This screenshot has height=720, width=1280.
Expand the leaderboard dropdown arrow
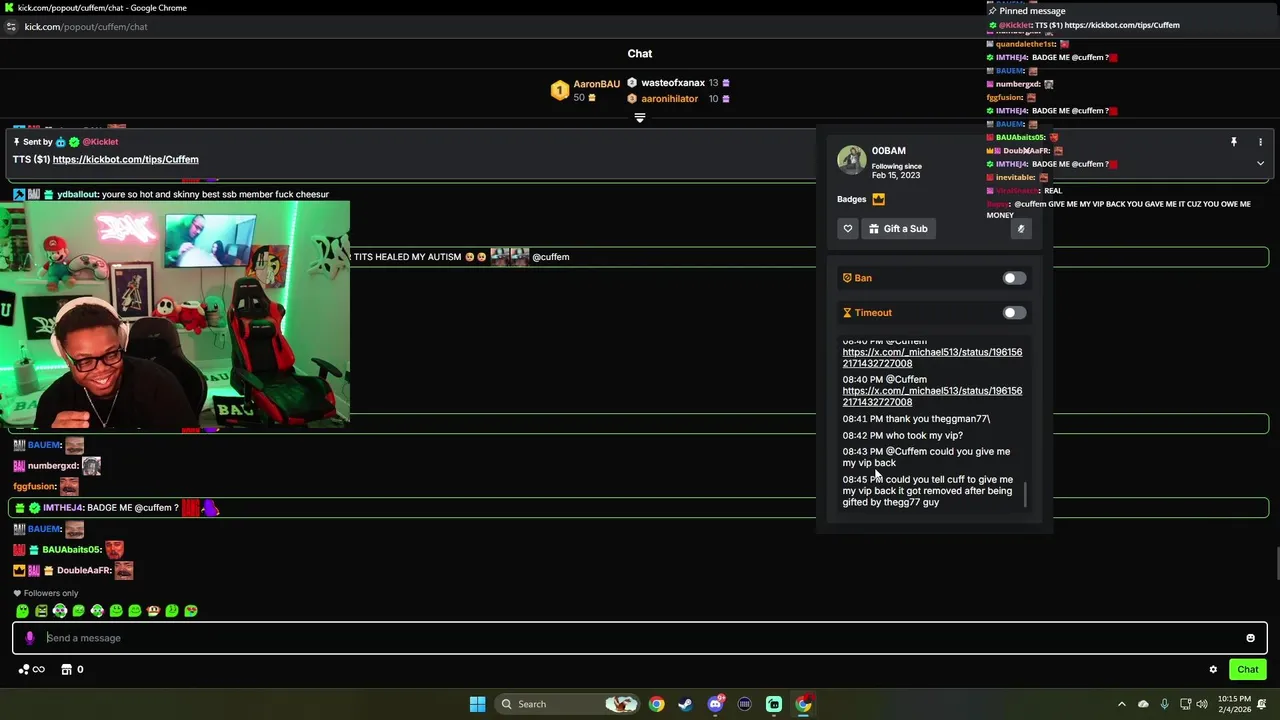640,118
